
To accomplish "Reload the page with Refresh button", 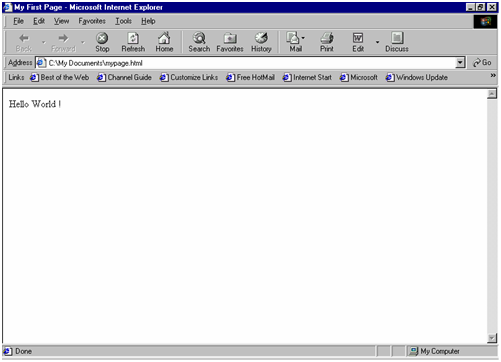I will [x=133, y=42].
